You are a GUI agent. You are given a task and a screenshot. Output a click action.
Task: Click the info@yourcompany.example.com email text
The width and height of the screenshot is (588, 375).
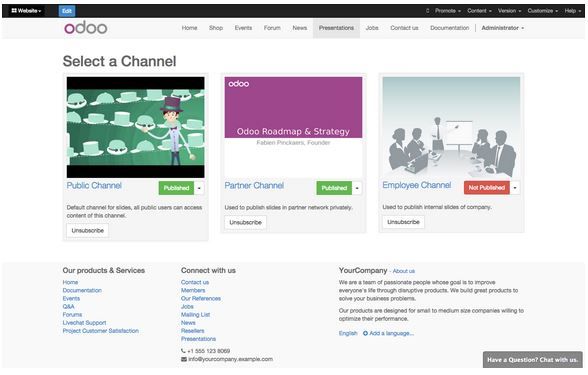point(231,359)
